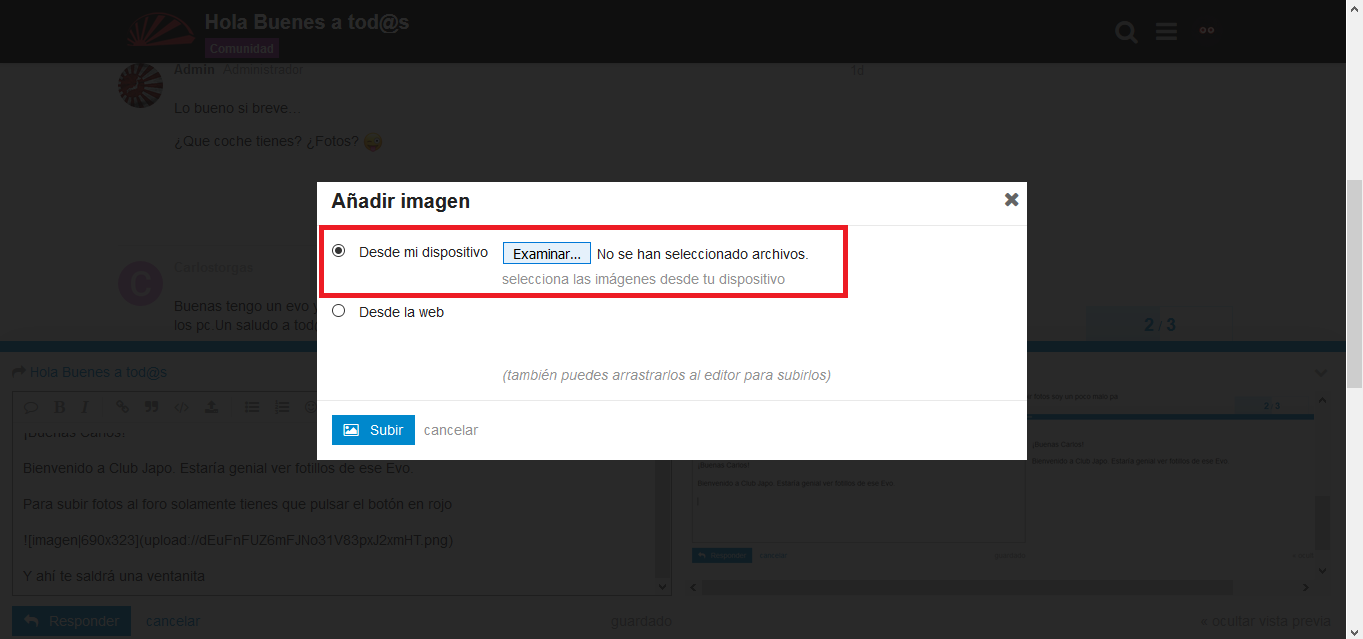
Task: Select the Desde la web radio option
Action: (x=338, y=311)
